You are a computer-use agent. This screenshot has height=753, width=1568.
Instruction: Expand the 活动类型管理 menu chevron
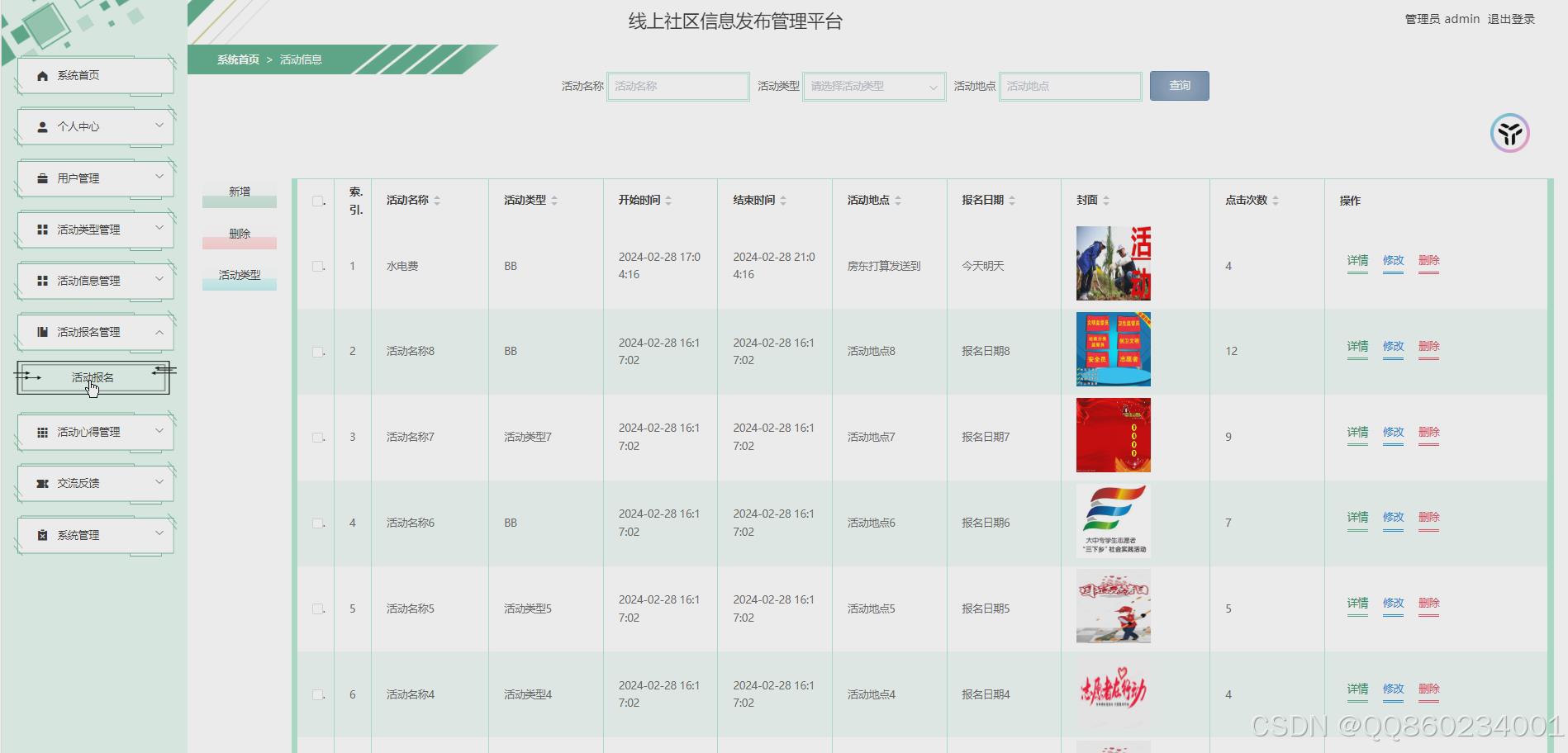pyautogui.click(x=159, y=228)
